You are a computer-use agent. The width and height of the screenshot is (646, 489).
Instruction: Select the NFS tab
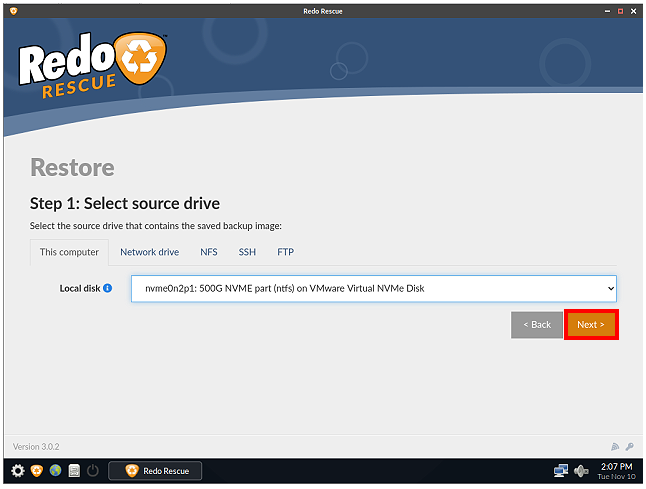[209, 252]
